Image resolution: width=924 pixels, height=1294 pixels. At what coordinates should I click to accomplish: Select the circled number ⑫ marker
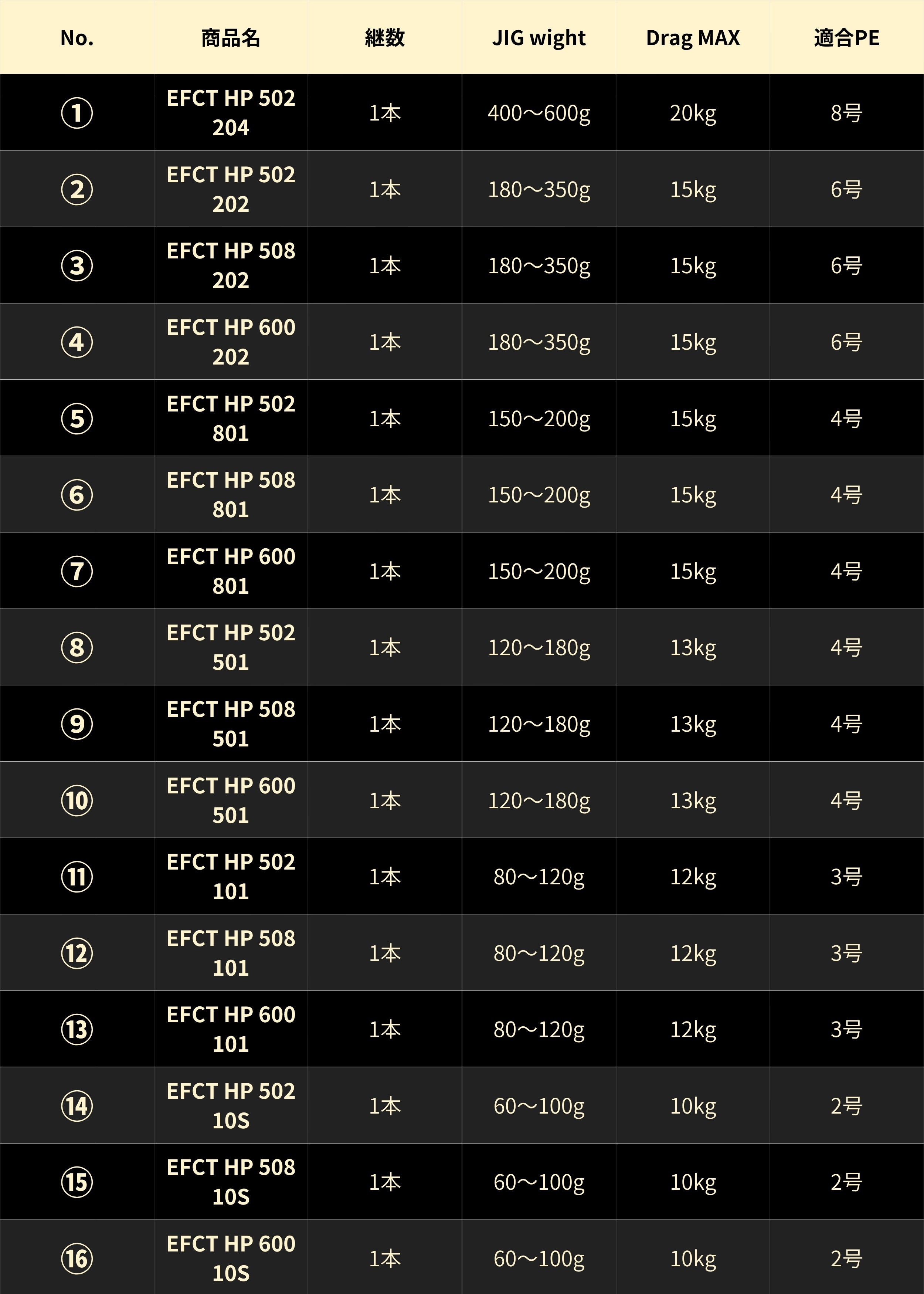pyautogui.click(x=77, y=953)
